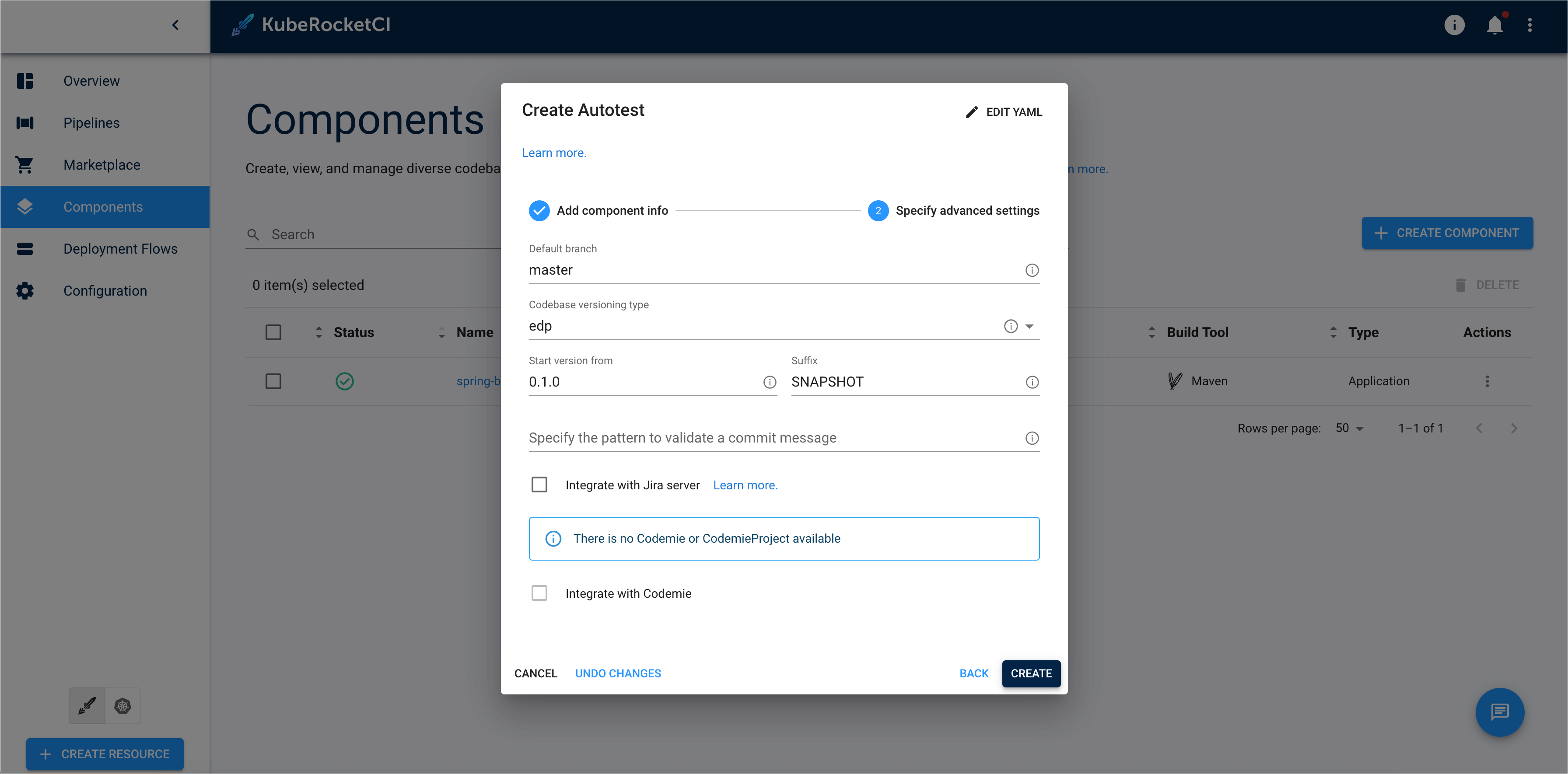Enable the Add component info step checkbox
This screenshot has height=774, width=1568.
click(x=539, y=210)
